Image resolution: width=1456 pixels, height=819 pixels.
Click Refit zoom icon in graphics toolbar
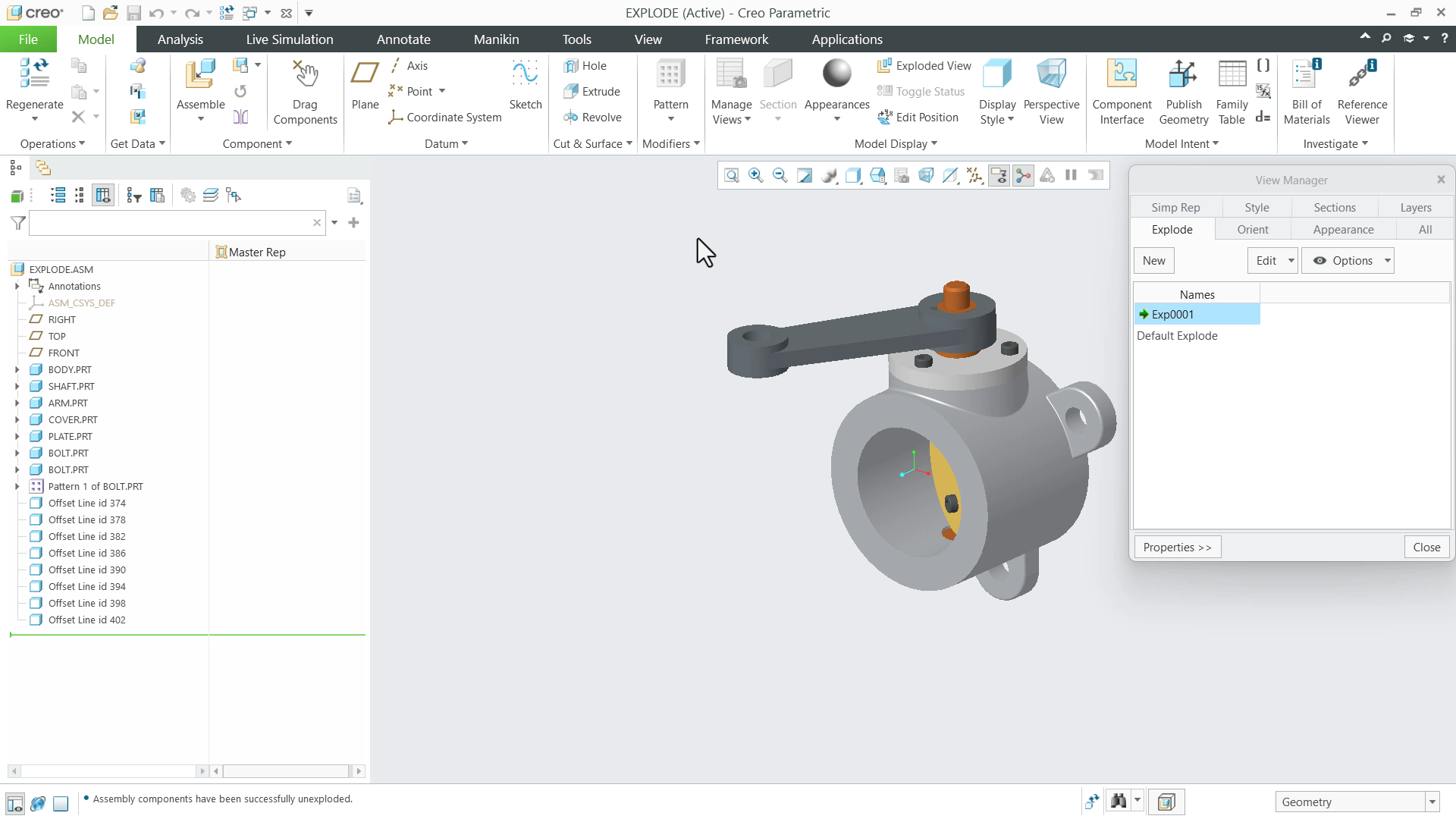732,176
